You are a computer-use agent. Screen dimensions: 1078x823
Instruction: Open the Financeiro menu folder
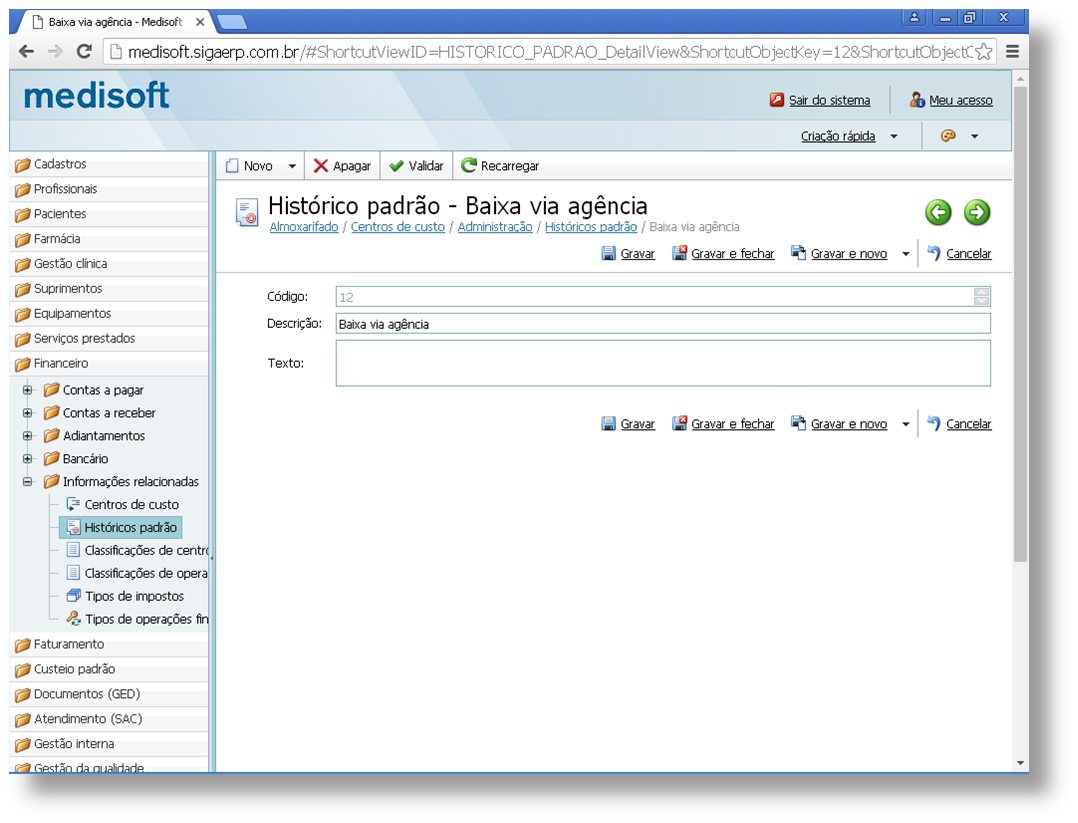click(x=109, y=363)
